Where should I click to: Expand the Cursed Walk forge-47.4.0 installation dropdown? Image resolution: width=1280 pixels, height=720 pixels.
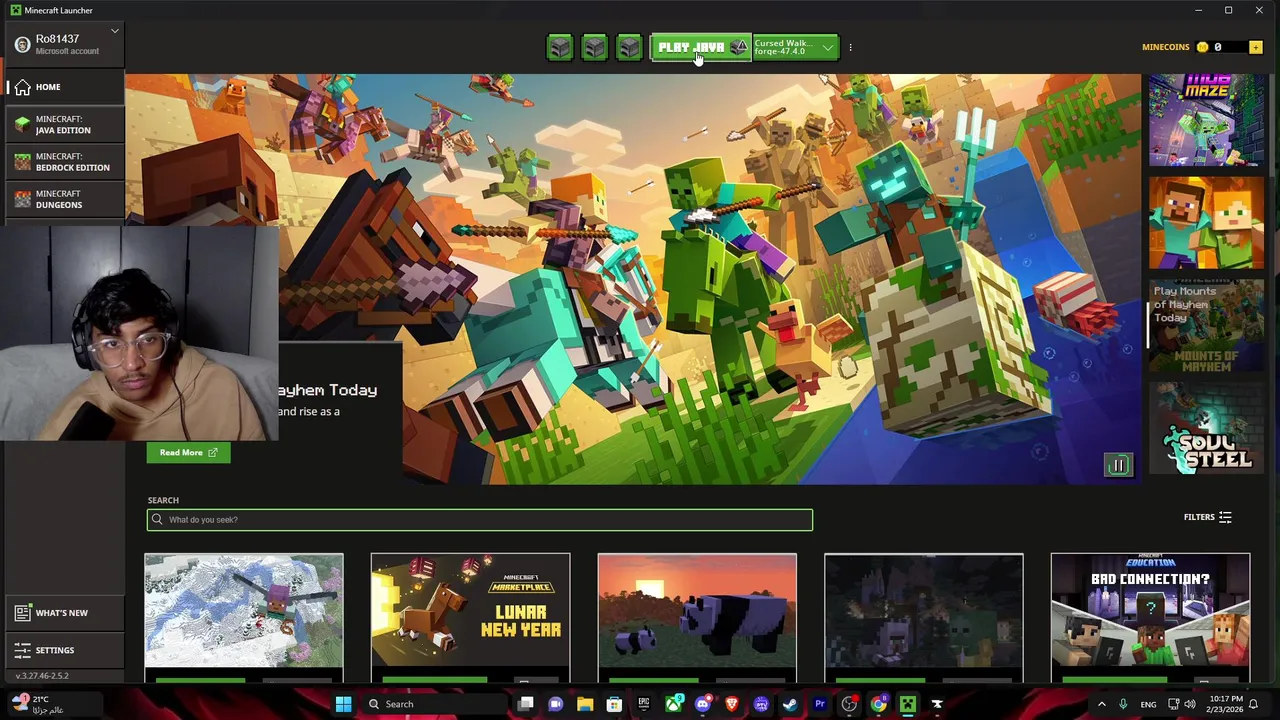(x=796, y=47)
